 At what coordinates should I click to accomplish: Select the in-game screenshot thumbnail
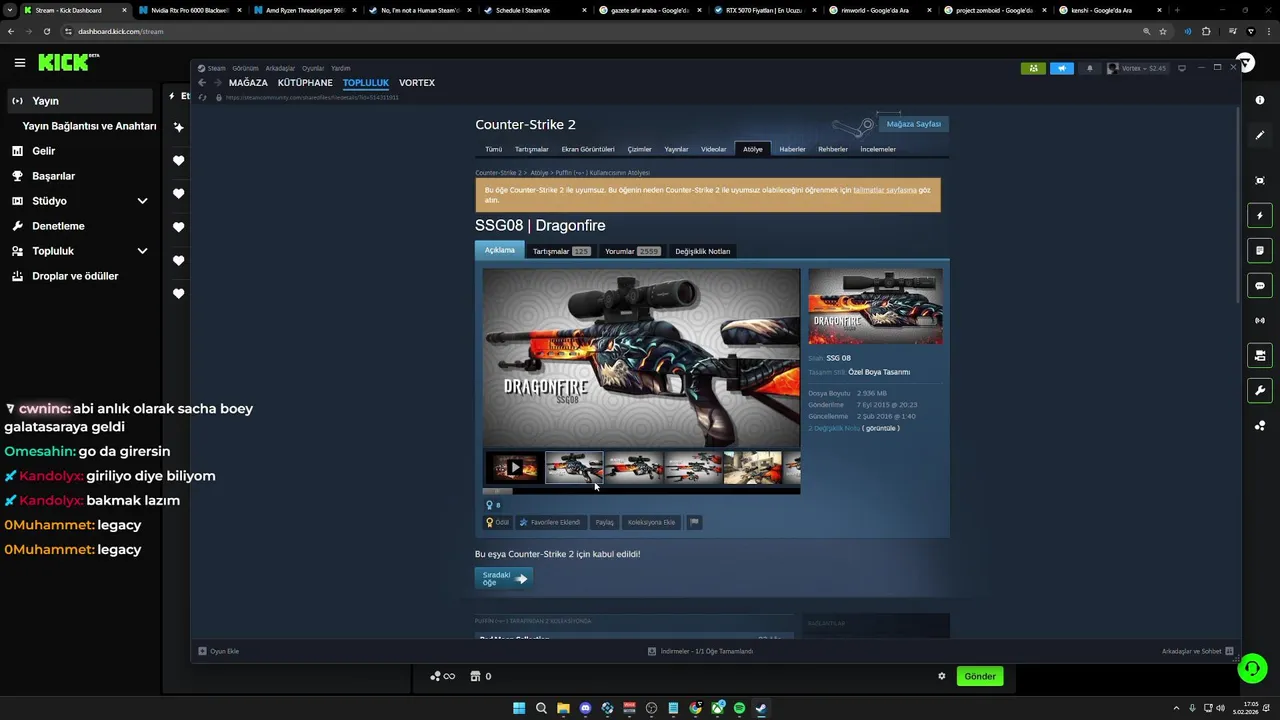pos(752,467)
